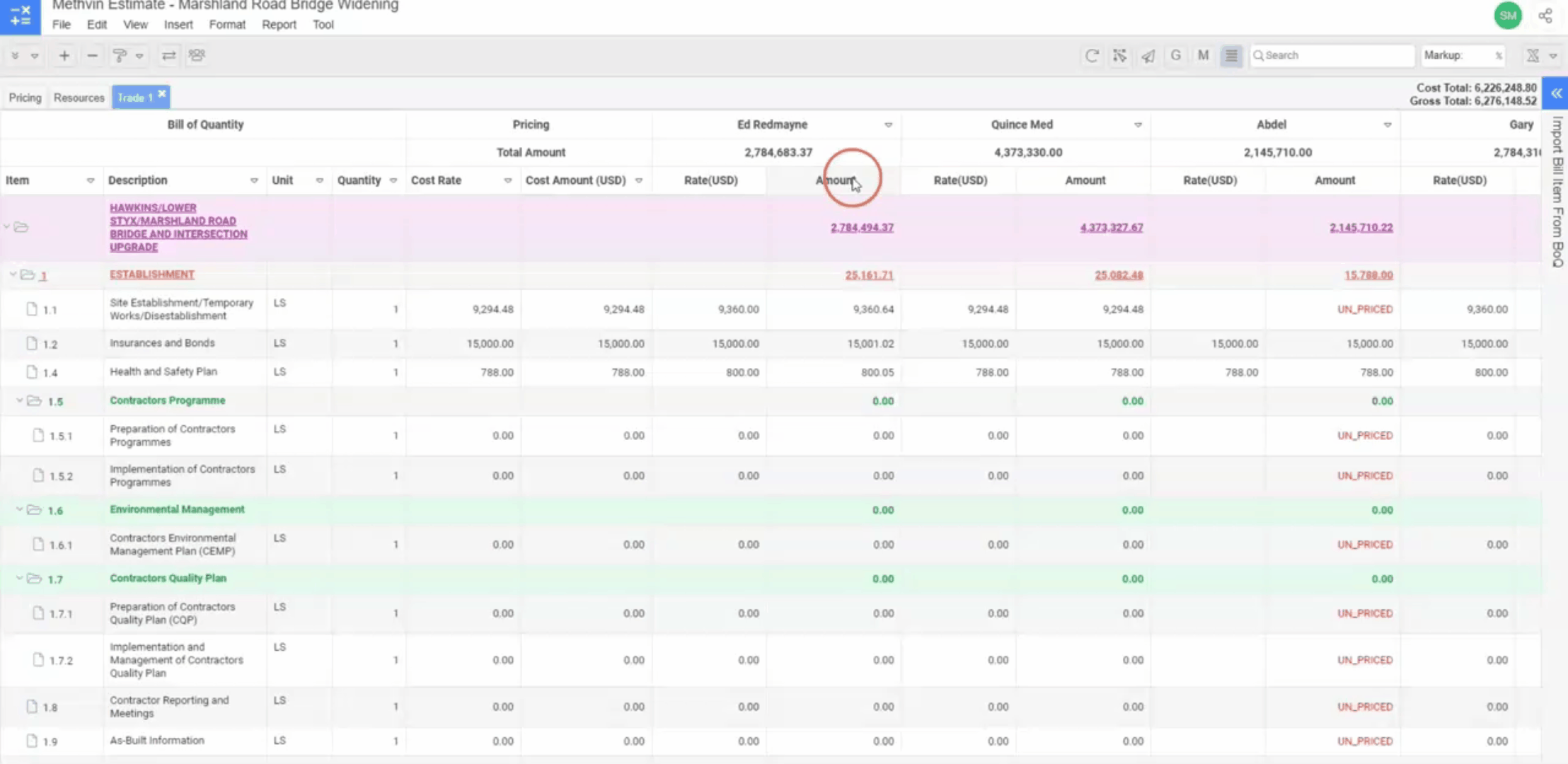The width and height of the screenshot is (1568, 764).
Task: Toggle the M button in toolbar
Action: (1203, 55)
